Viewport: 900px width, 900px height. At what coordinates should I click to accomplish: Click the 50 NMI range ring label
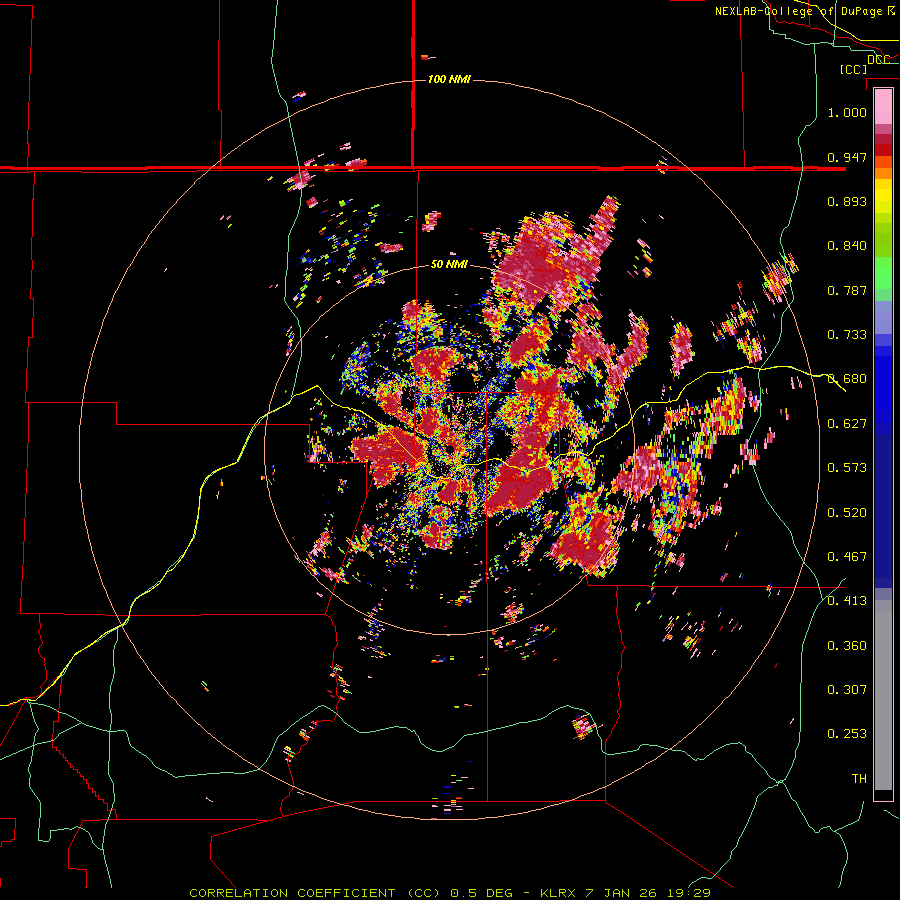tap(449, 265)
